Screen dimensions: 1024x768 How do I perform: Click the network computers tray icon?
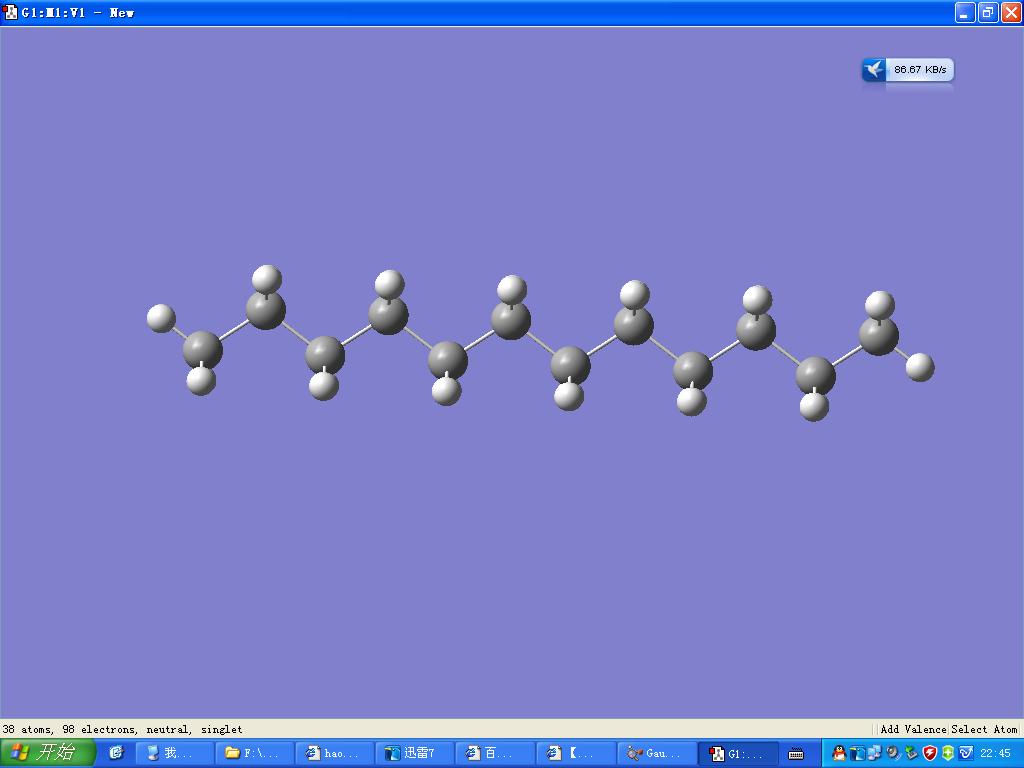tap(874, 753)
